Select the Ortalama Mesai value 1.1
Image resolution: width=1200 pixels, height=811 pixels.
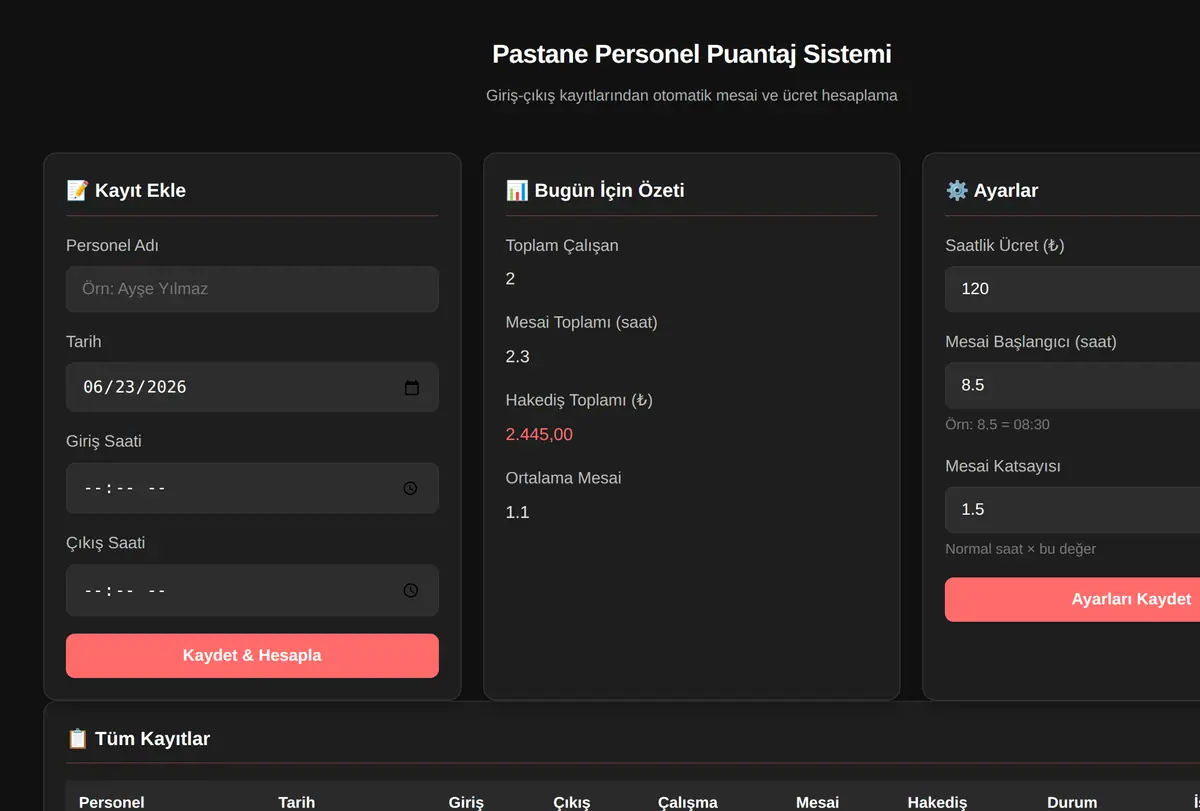[518, 512]
